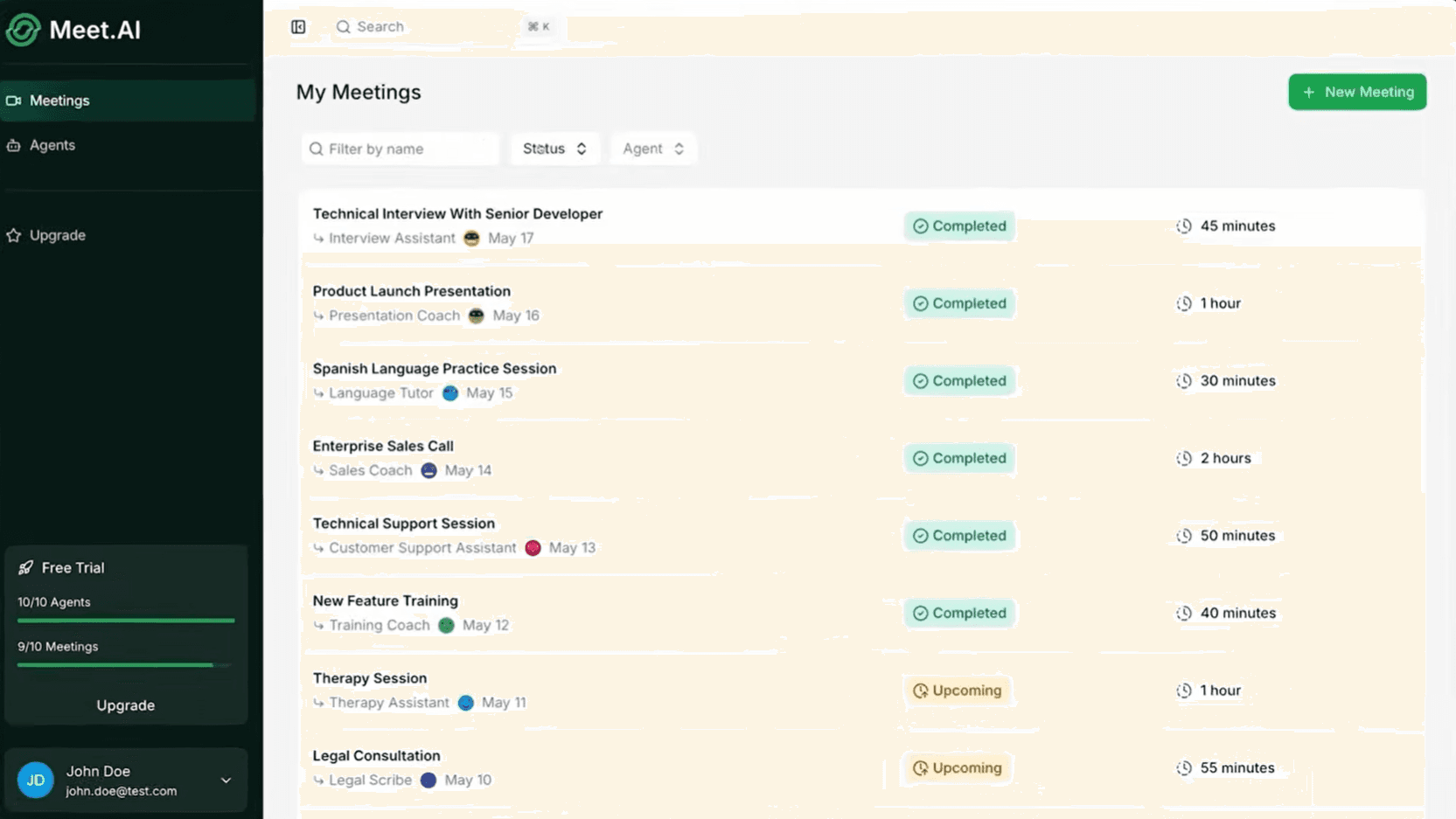The image size is (1456, 819).
Task: Click the 10/10 Agents progress bar
Action: pyautogui.click(x=126, y=621)
